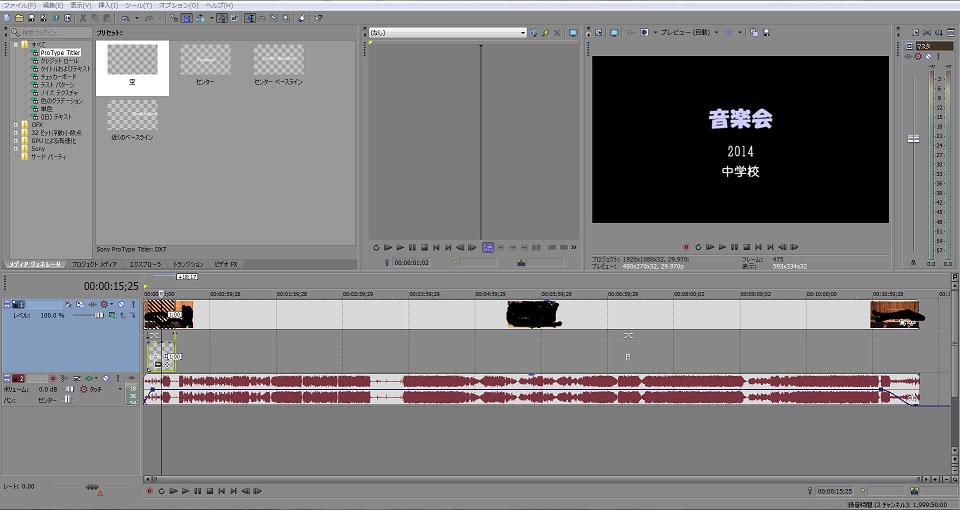Expand the 32 ビット浮動小数点 folder
The image size is (960, 510).
[16, 132]
